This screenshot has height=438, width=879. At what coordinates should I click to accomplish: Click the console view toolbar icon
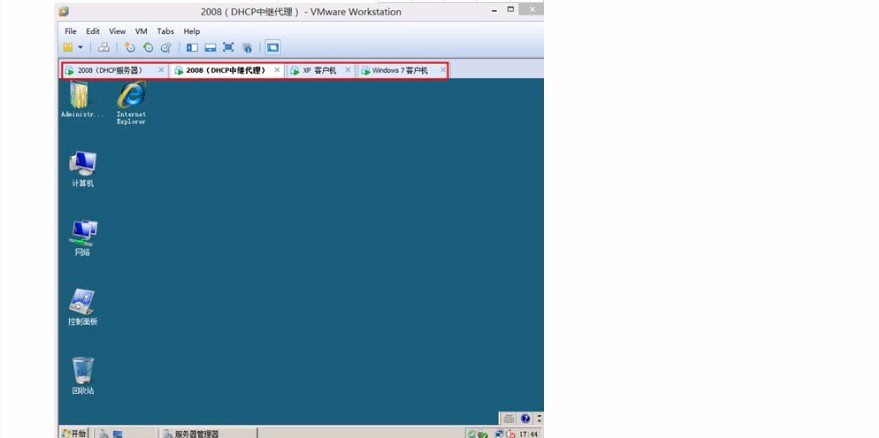tap(272, 48)
